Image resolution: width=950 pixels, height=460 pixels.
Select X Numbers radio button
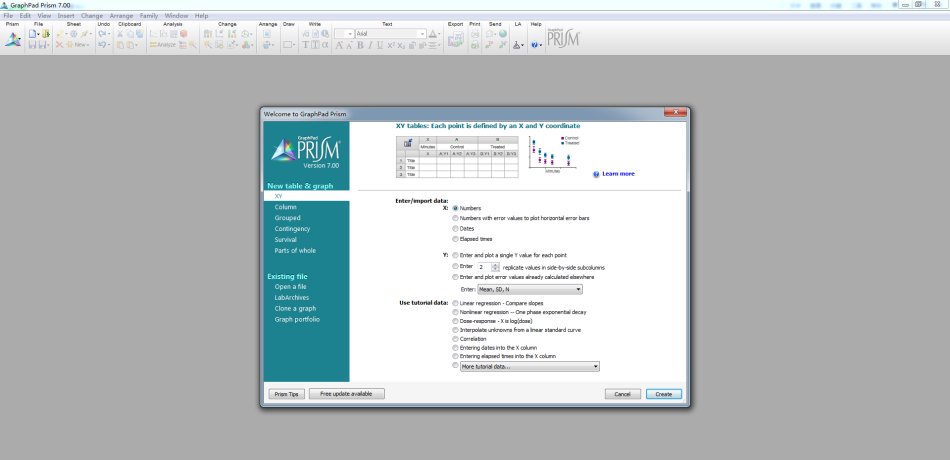click(x=456, y=208)
